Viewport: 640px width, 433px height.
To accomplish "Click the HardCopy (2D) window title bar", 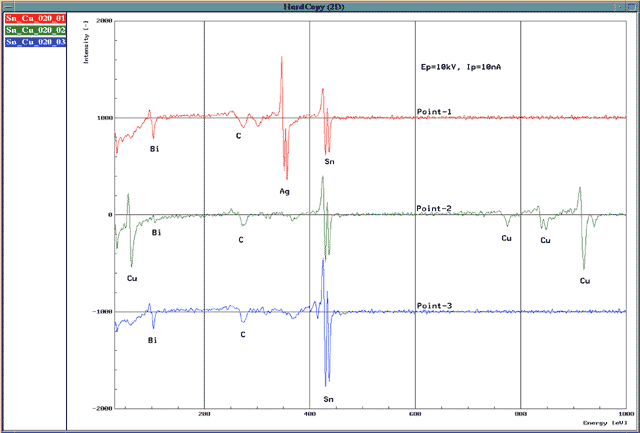I will tap(320, 6).
